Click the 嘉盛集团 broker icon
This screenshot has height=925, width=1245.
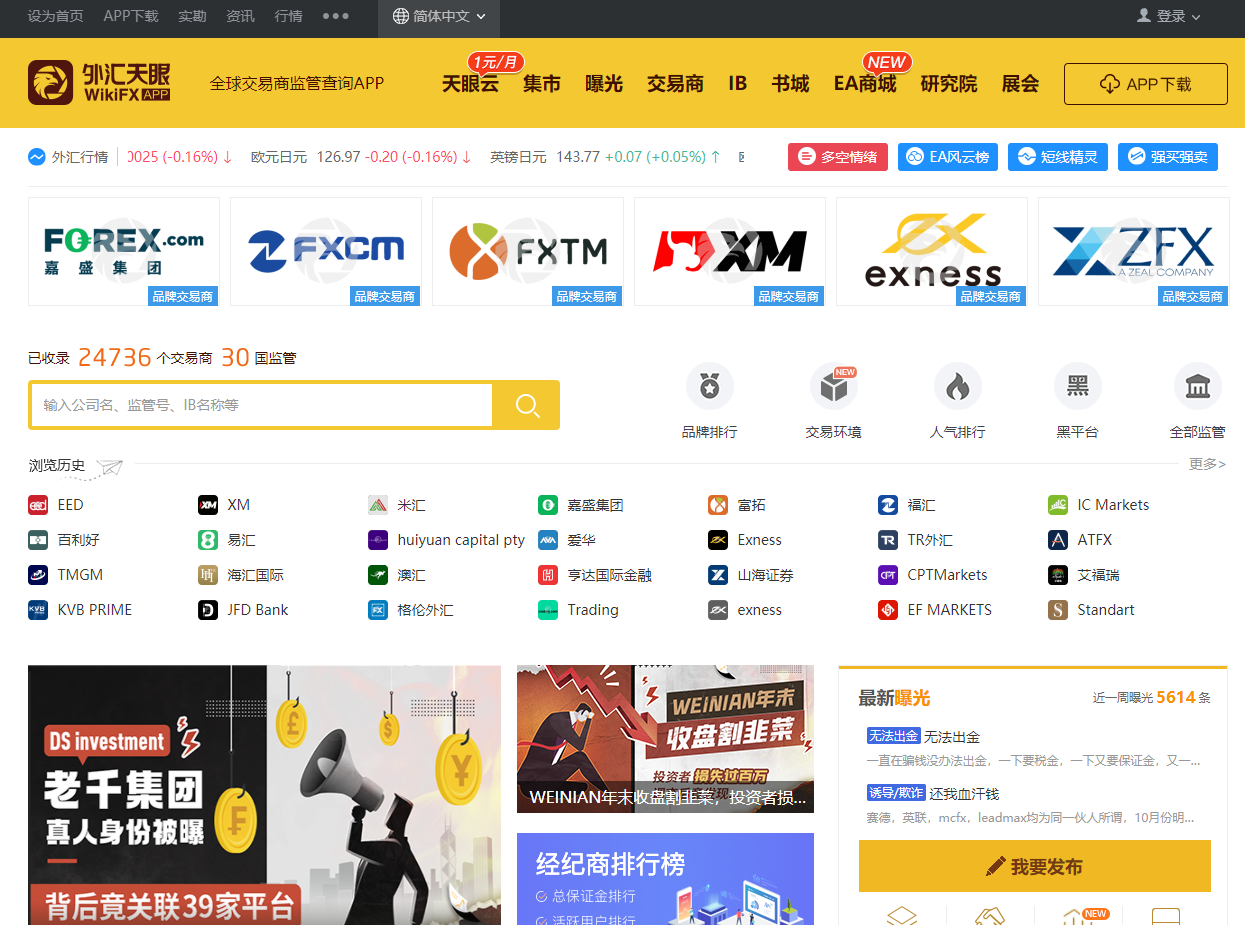click(548, 505)
